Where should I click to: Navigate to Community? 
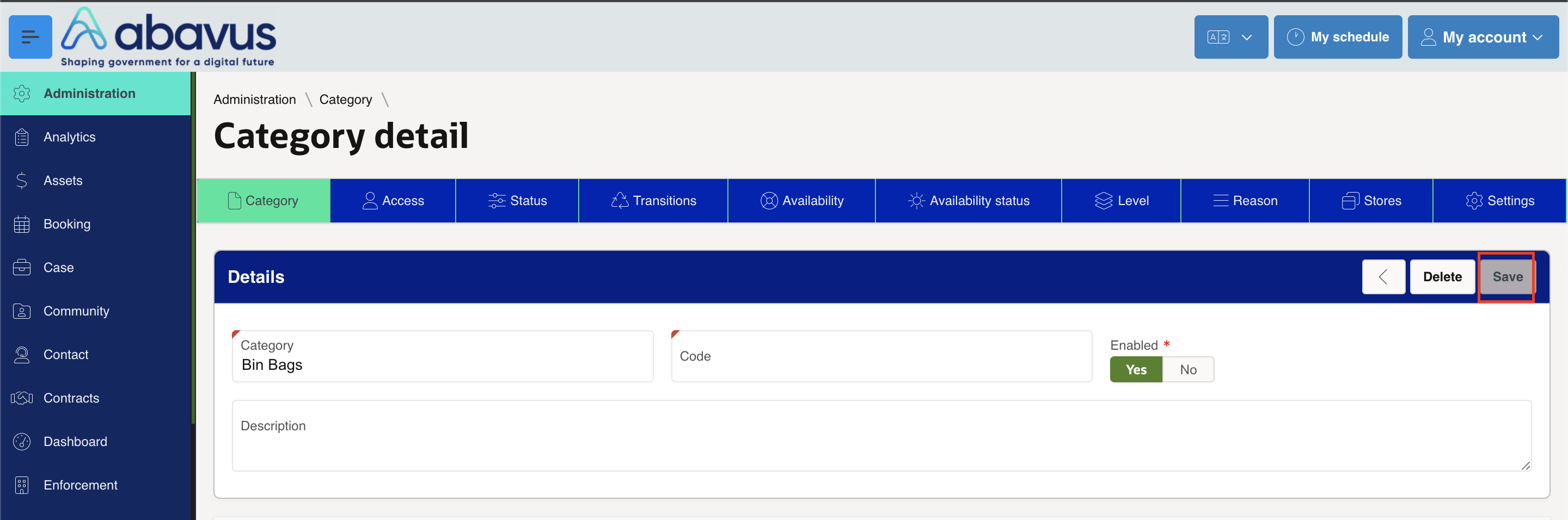[96, 311]
